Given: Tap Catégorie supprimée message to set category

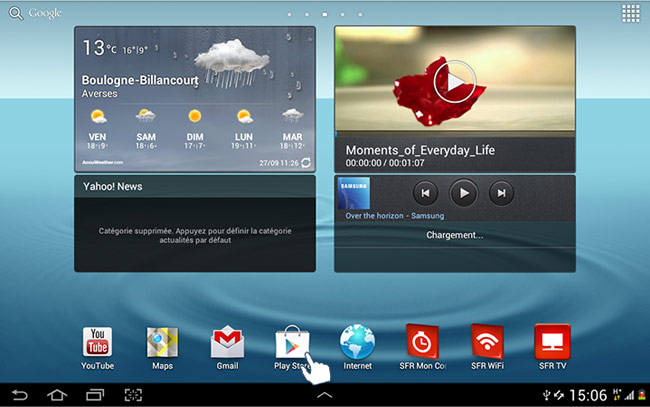Looking at the screenshot, I should pos(195,235).
